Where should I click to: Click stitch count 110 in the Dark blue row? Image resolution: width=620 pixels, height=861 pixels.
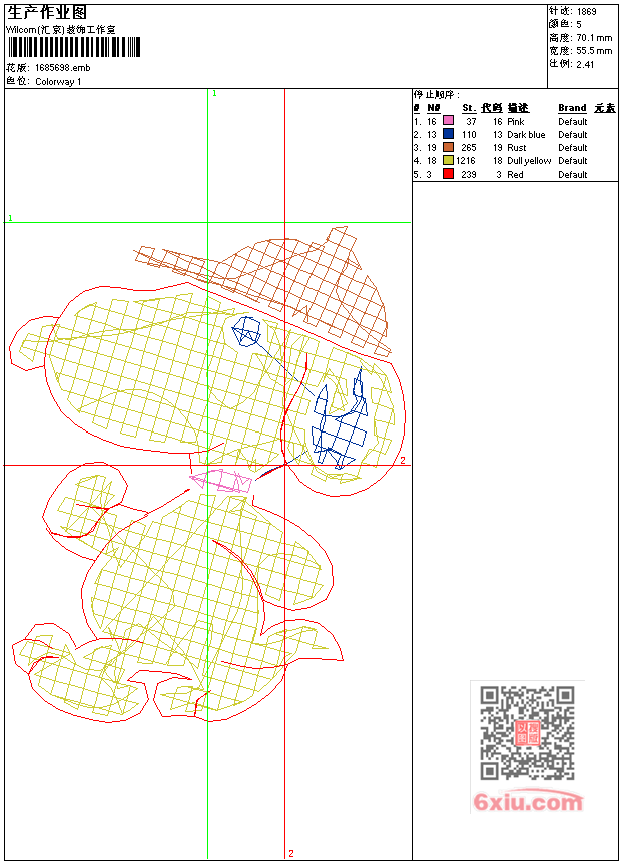[x=468, y=135]
